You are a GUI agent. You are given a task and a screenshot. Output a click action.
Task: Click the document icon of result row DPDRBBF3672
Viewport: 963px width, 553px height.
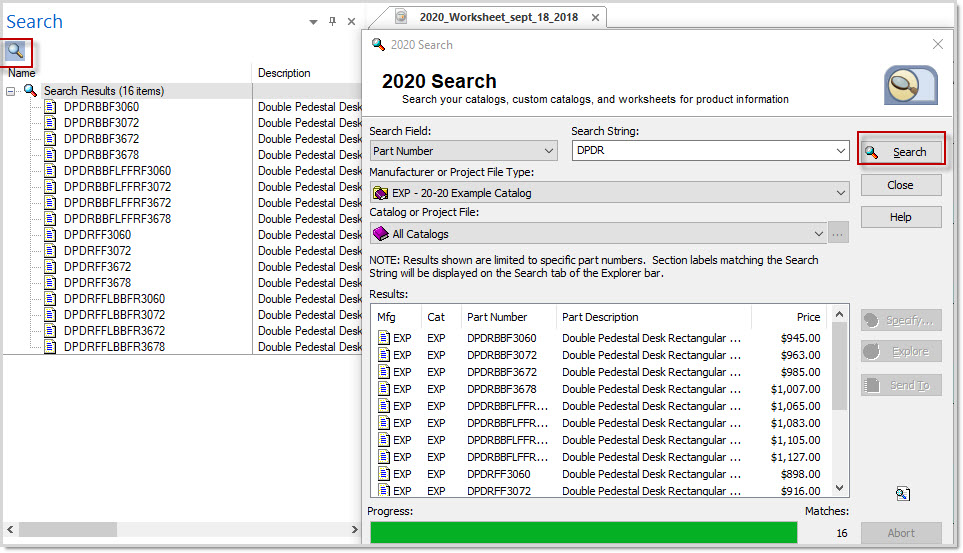pos(384,372)
